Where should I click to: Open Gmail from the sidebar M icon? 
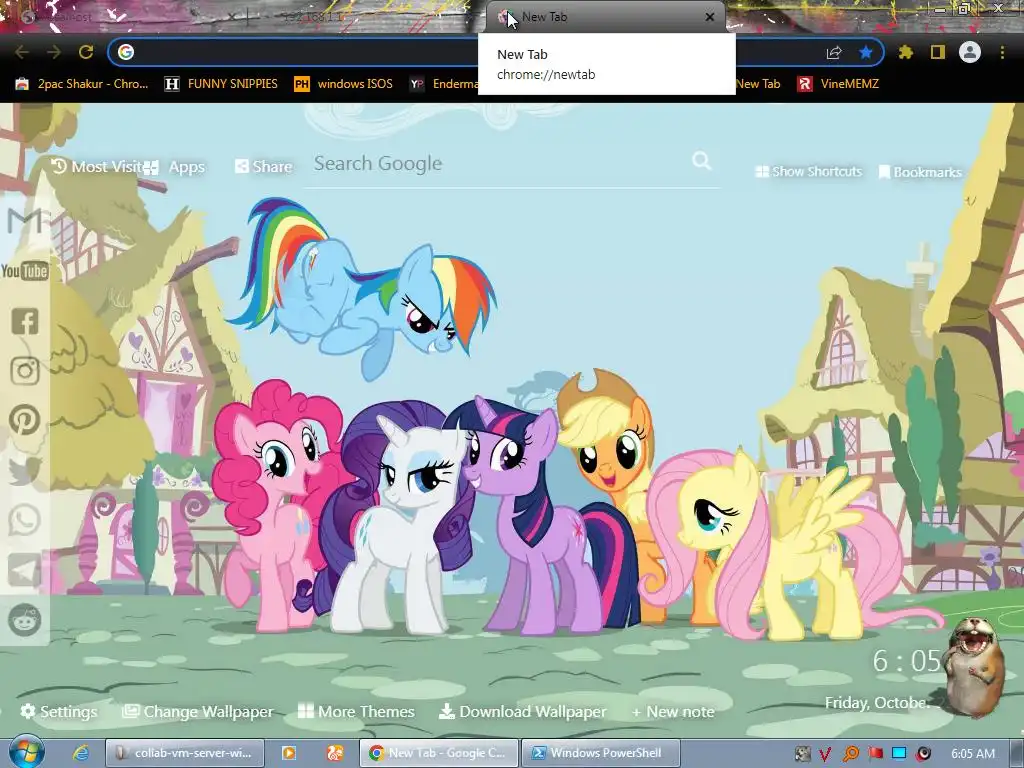click(x=25, y=221)
